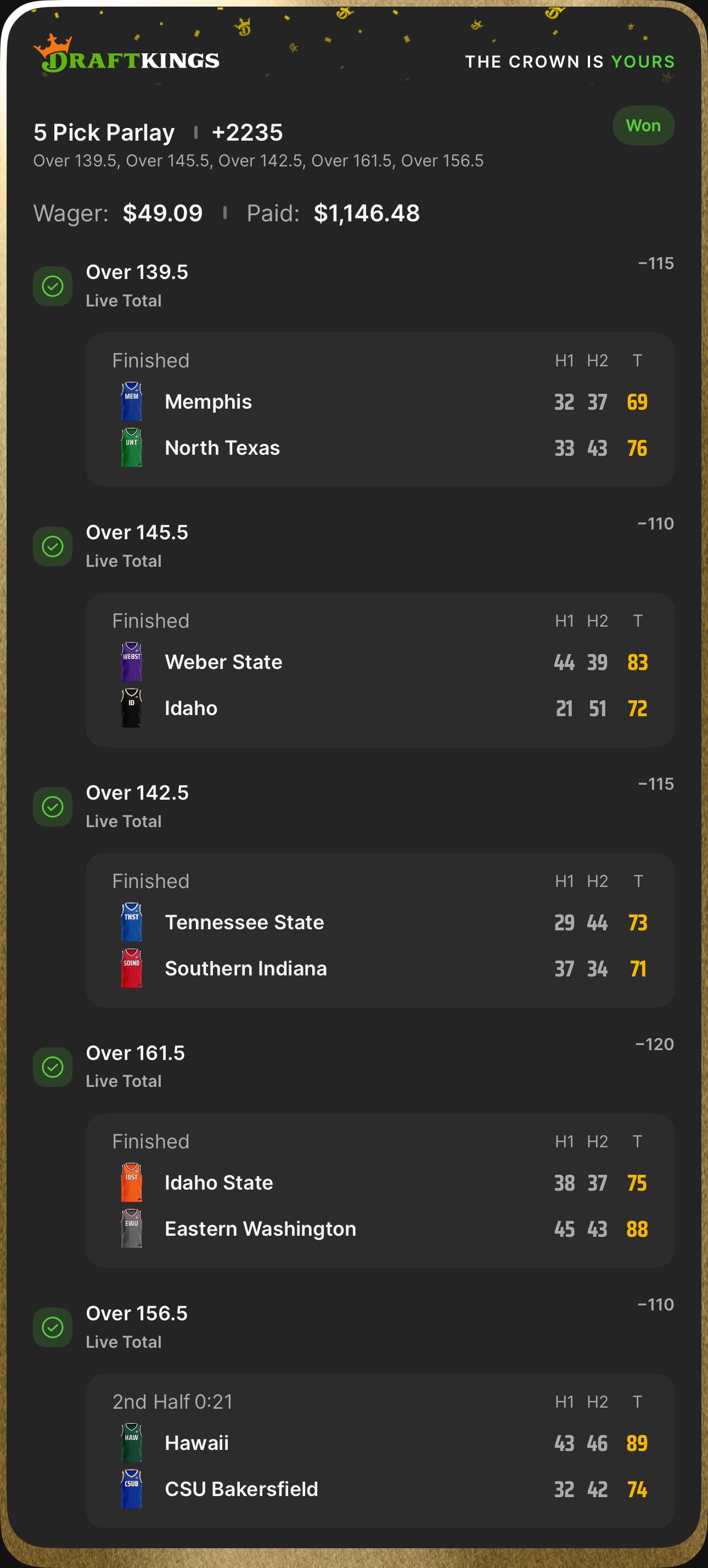Tap the Idaho black jersey icon
The image size is (708, 1568).
pyautogui.click(x=131, y=708)
